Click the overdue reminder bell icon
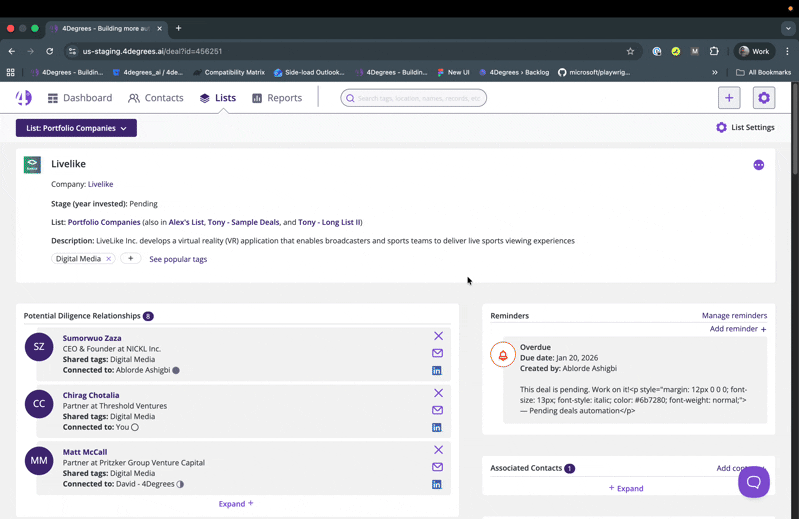This screenshot has width=799, height=519. tap(503, 355)
